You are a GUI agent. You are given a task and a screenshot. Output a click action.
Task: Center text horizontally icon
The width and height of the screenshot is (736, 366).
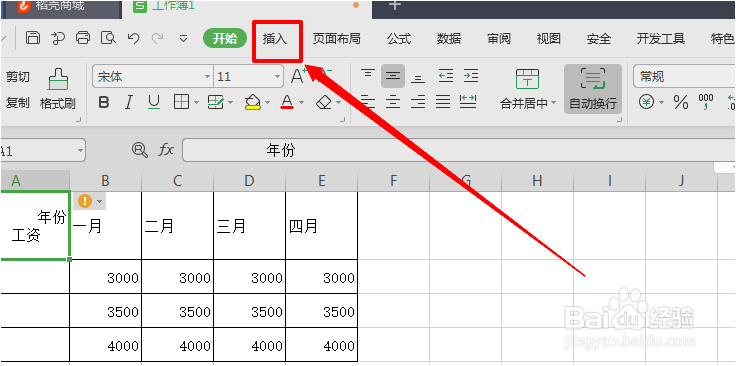(x=393, y=101)
